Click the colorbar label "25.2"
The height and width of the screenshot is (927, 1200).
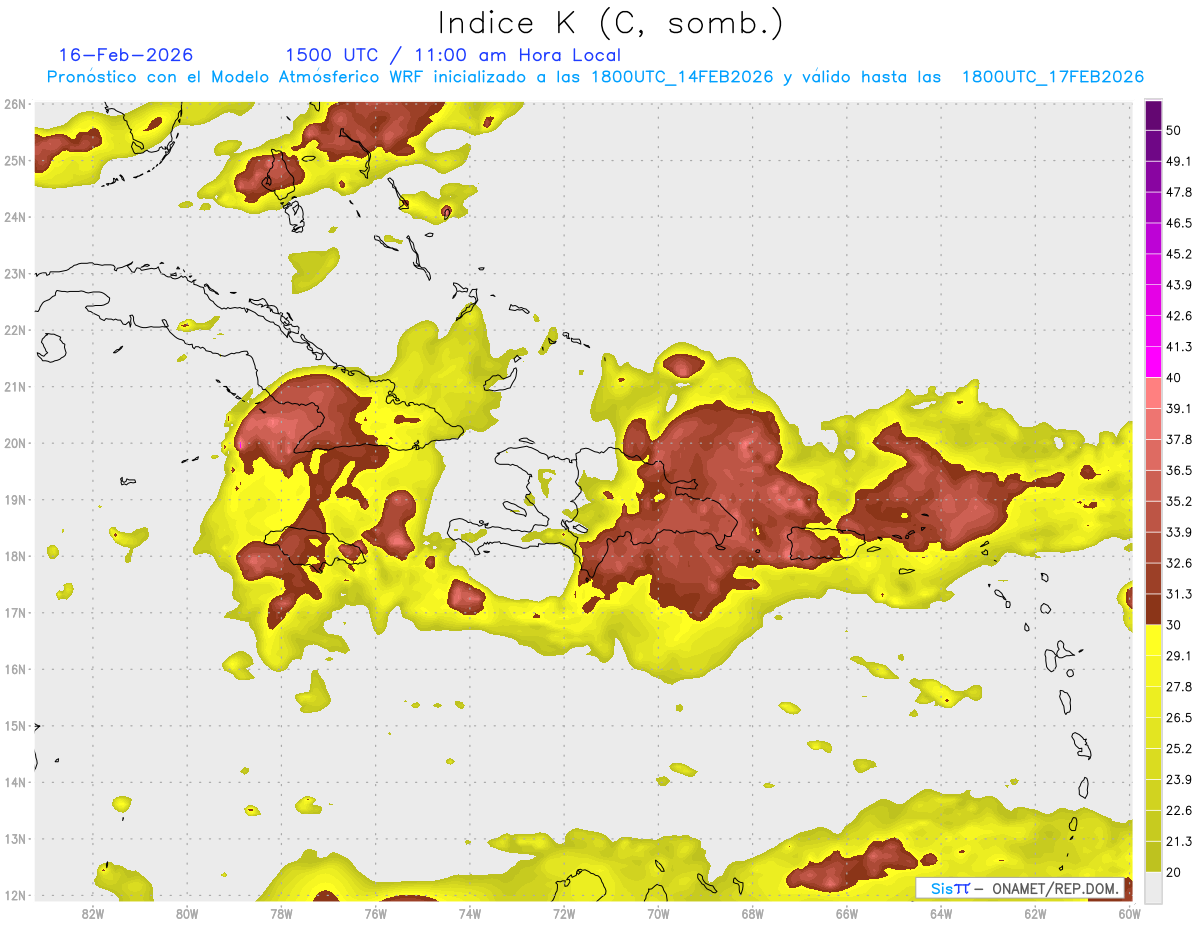point(1177,749)
